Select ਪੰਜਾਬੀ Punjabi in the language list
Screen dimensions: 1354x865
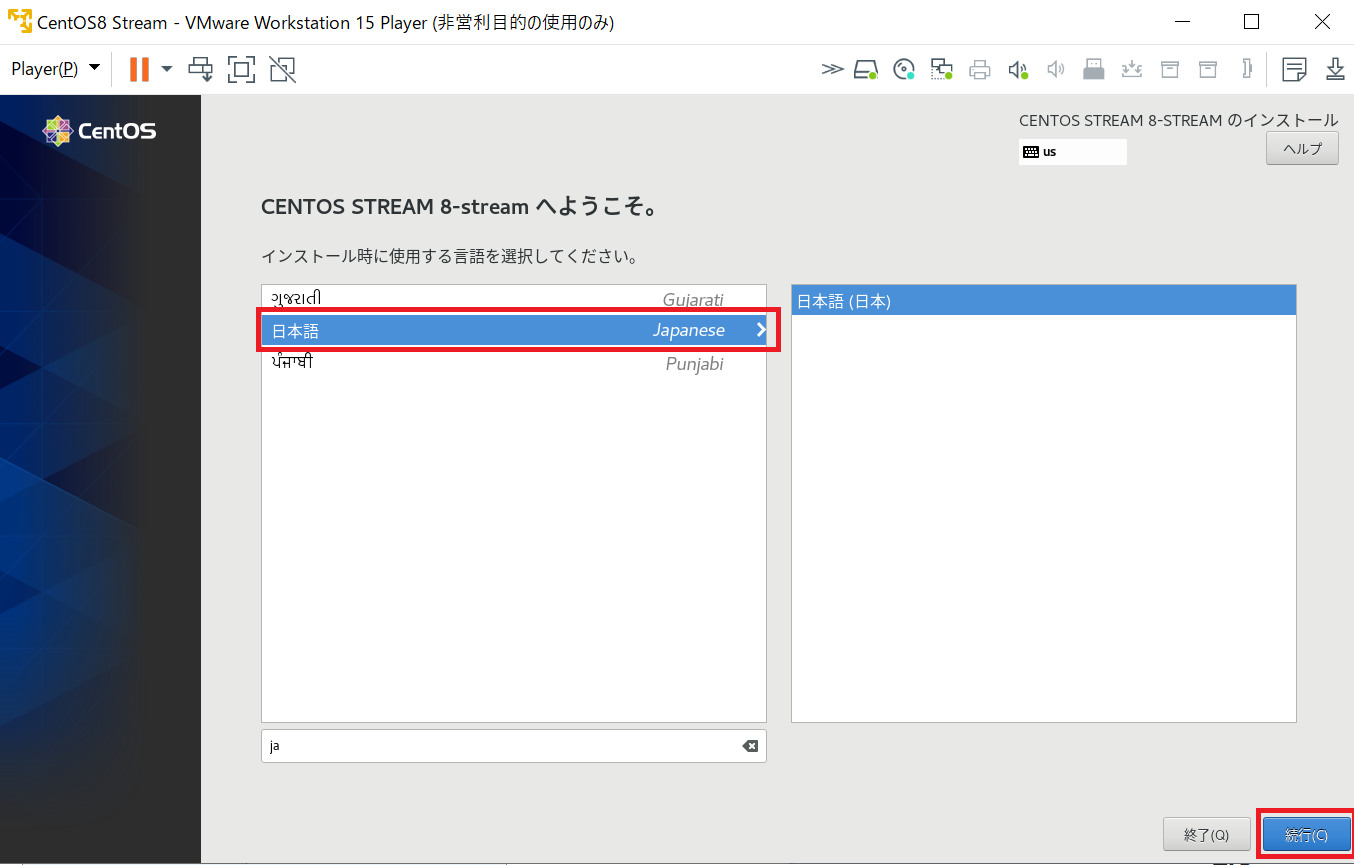pyautogui.click(x=514, y=363)
